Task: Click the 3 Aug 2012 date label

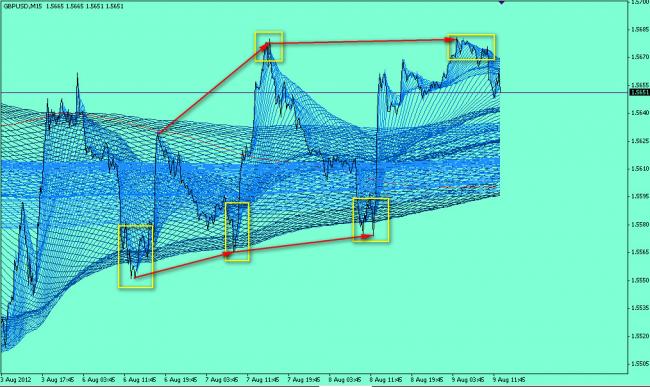Action: pos(14,379)
